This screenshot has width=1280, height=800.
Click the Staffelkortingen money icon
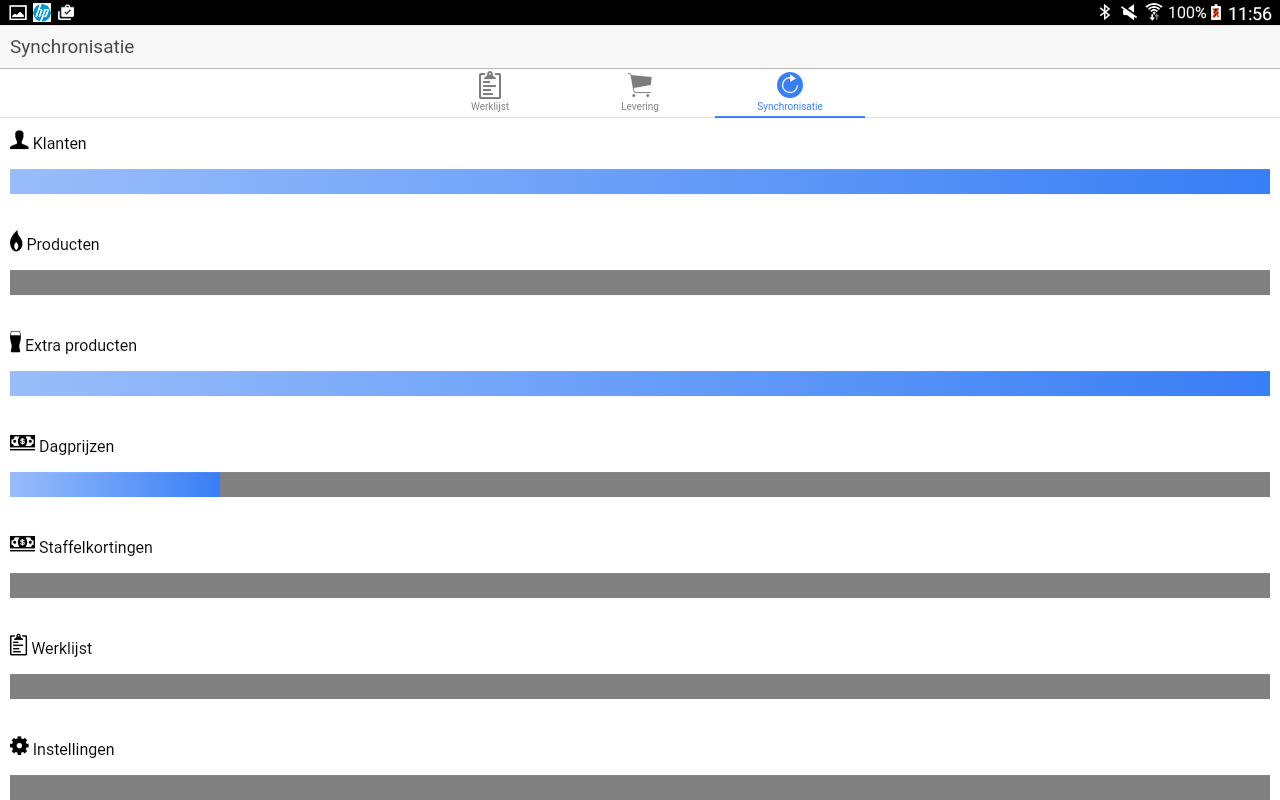pyautogui.click(x=22, y=543)
